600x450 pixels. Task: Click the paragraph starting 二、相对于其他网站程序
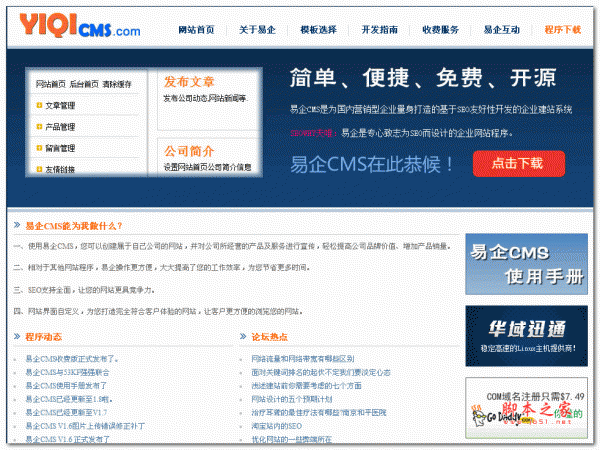pyautogui.click(x=161, y=267)
